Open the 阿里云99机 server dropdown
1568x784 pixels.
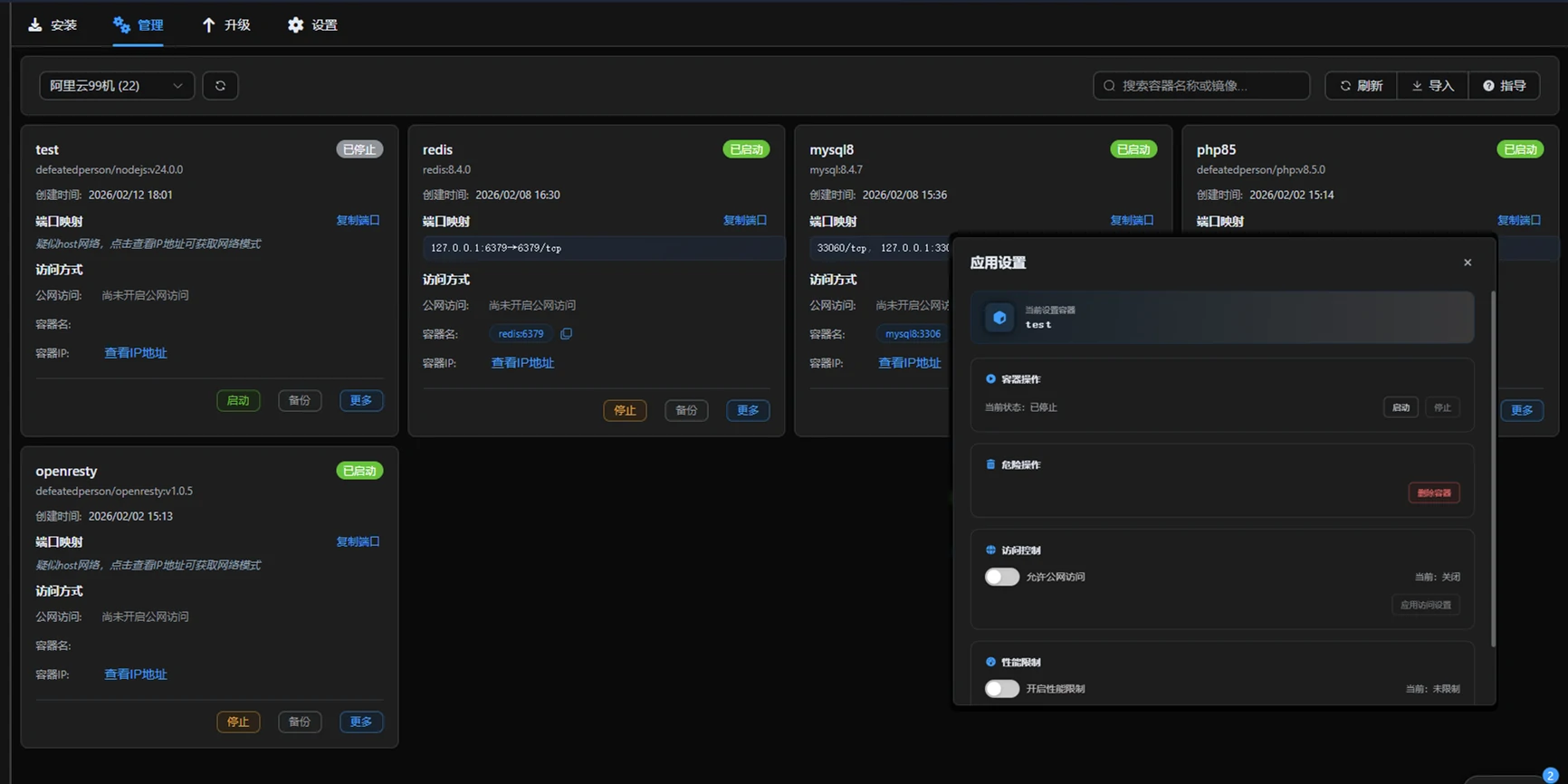click(x=116, y=85)
